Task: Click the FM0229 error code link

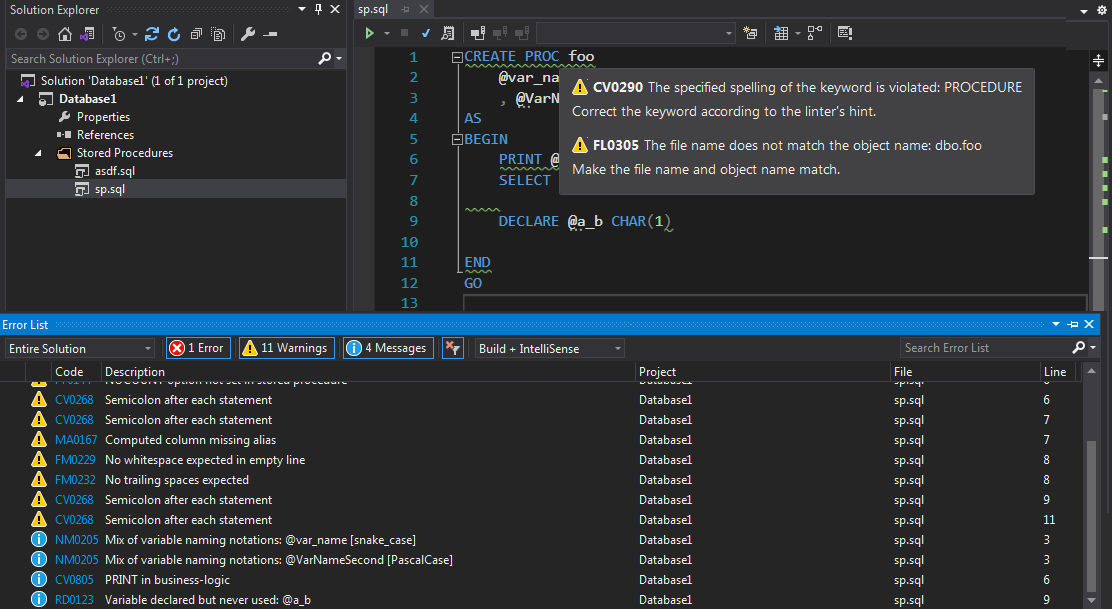Action: point(75,459)
